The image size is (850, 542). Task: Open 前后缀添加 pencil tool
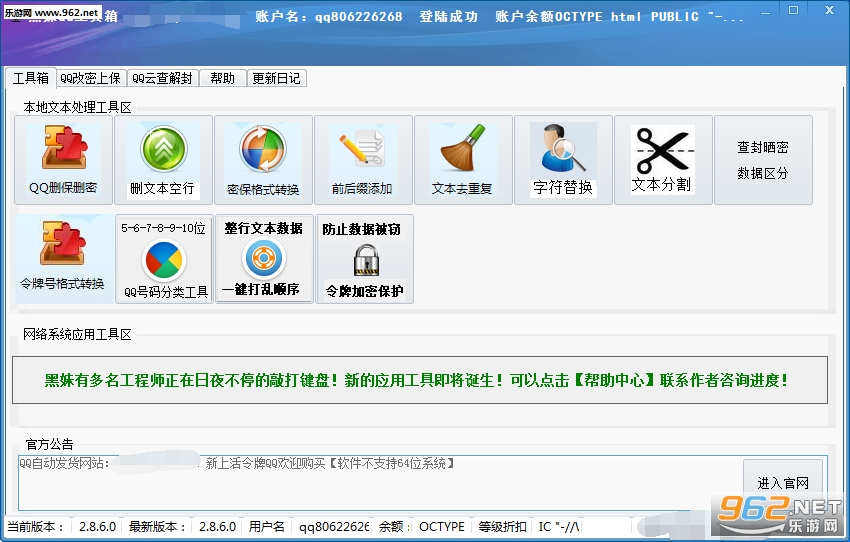coord(363,160)
